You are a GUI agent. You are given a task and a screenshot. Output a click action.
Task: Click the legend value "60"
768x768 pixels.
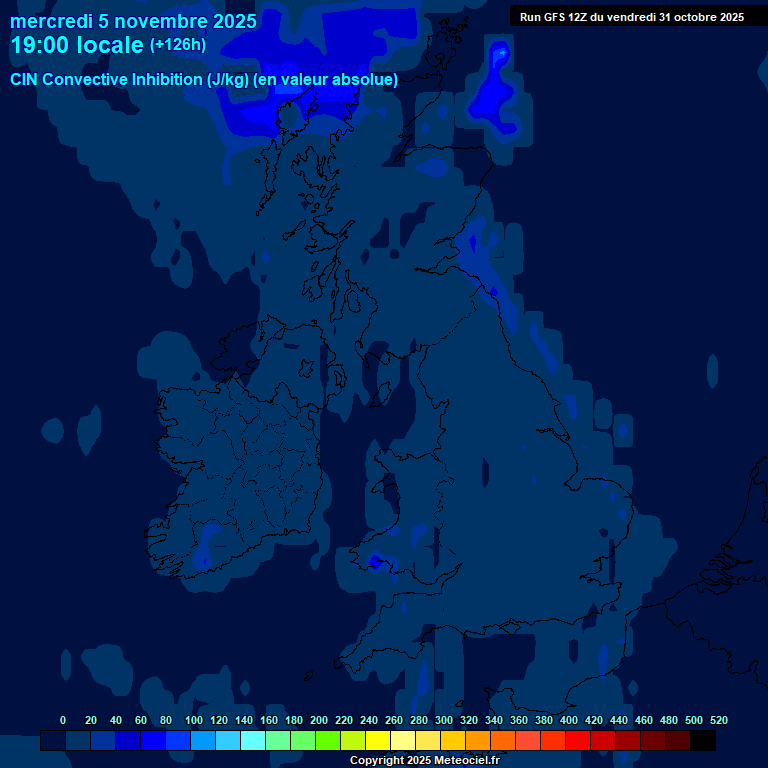pos(141,720)
